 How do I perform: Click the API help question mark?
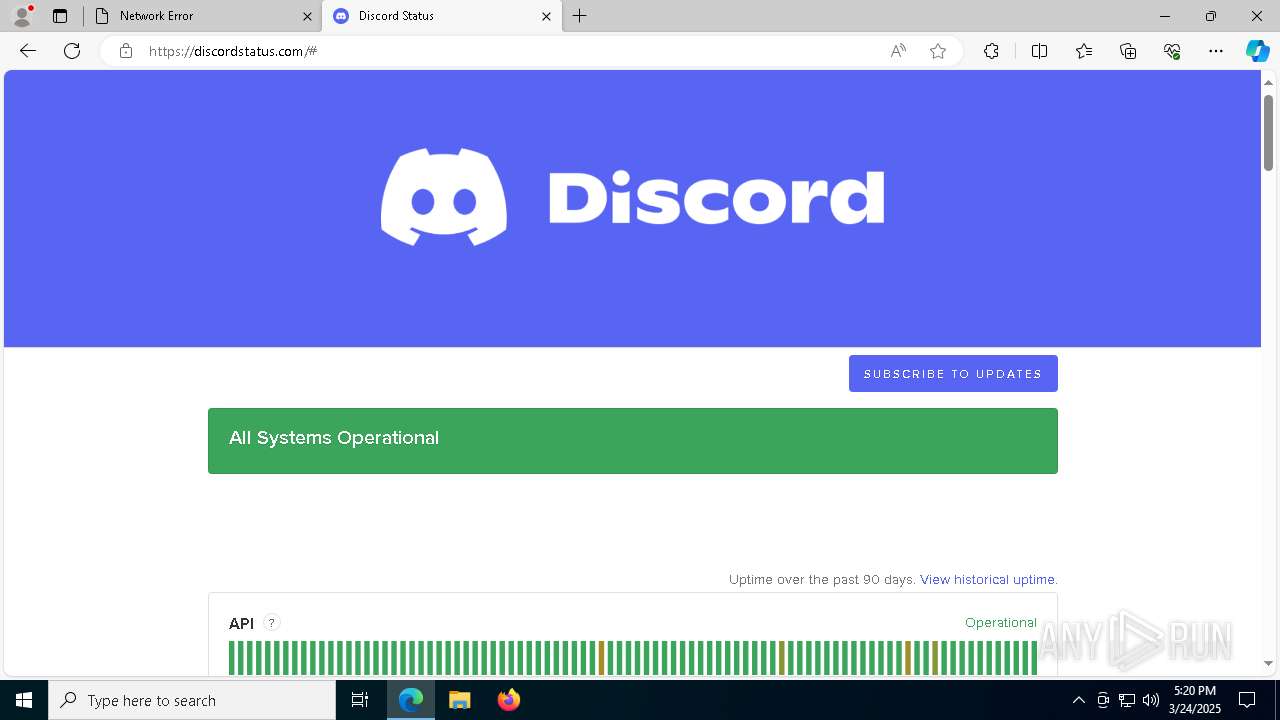271,623
